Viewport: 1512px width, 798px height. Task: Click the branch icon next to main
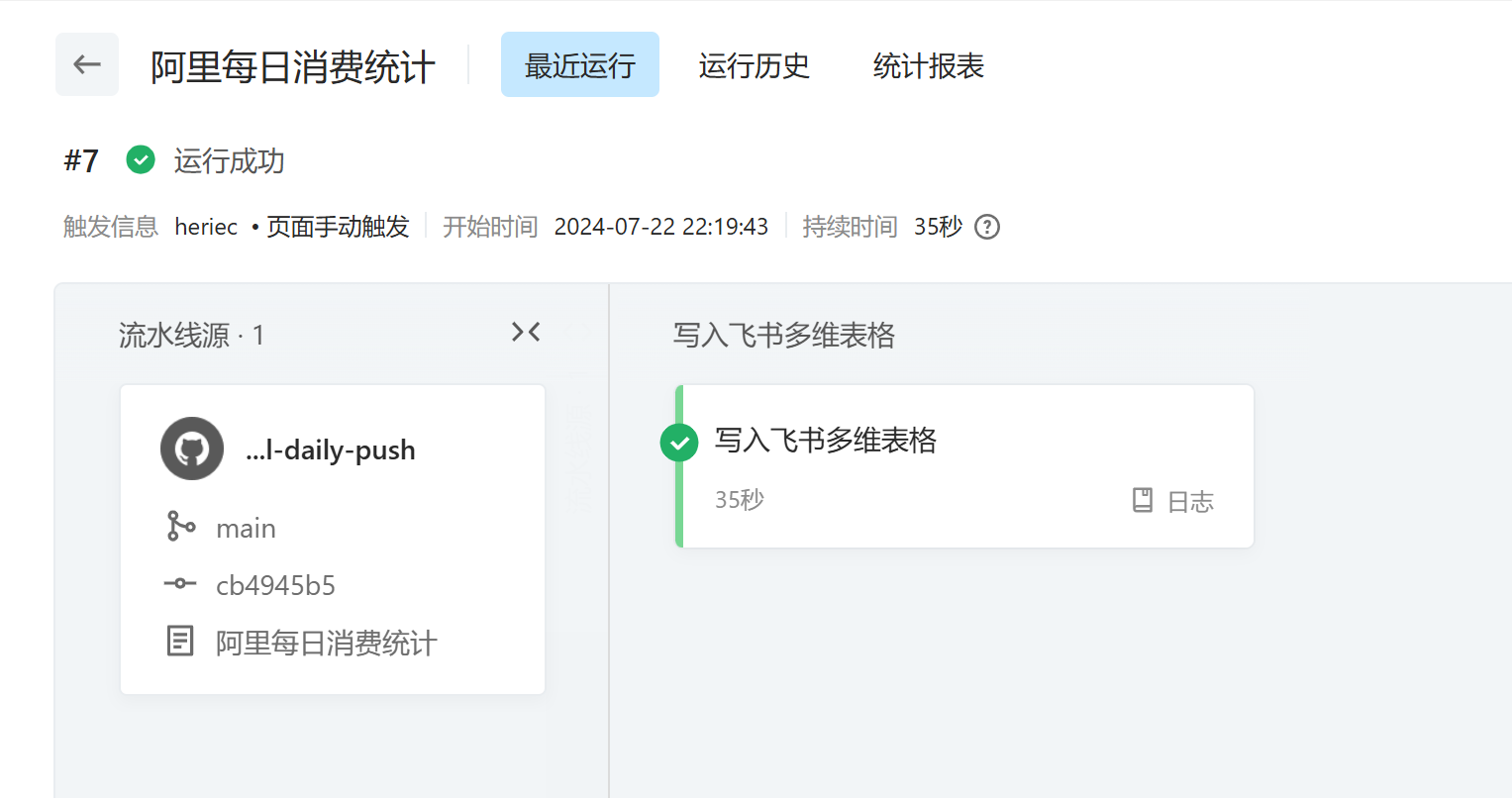point(180,526)
